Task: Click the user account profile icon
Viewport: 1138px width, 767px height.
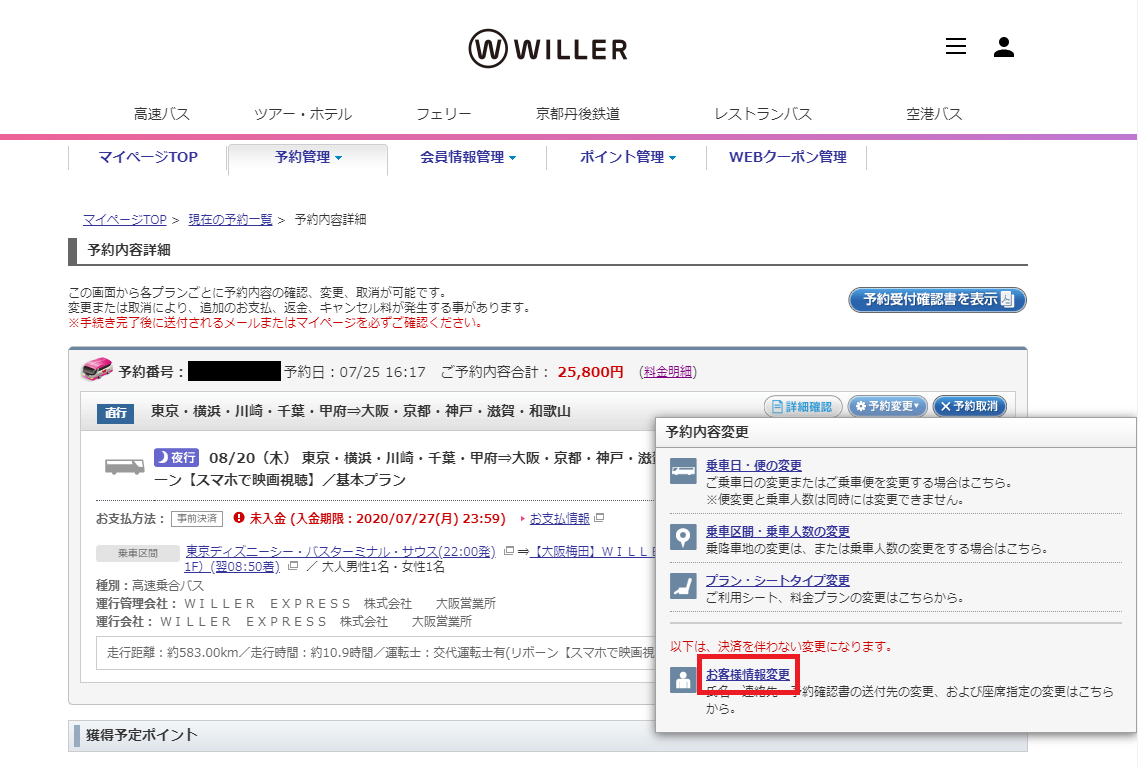Action: [1004, 47]
